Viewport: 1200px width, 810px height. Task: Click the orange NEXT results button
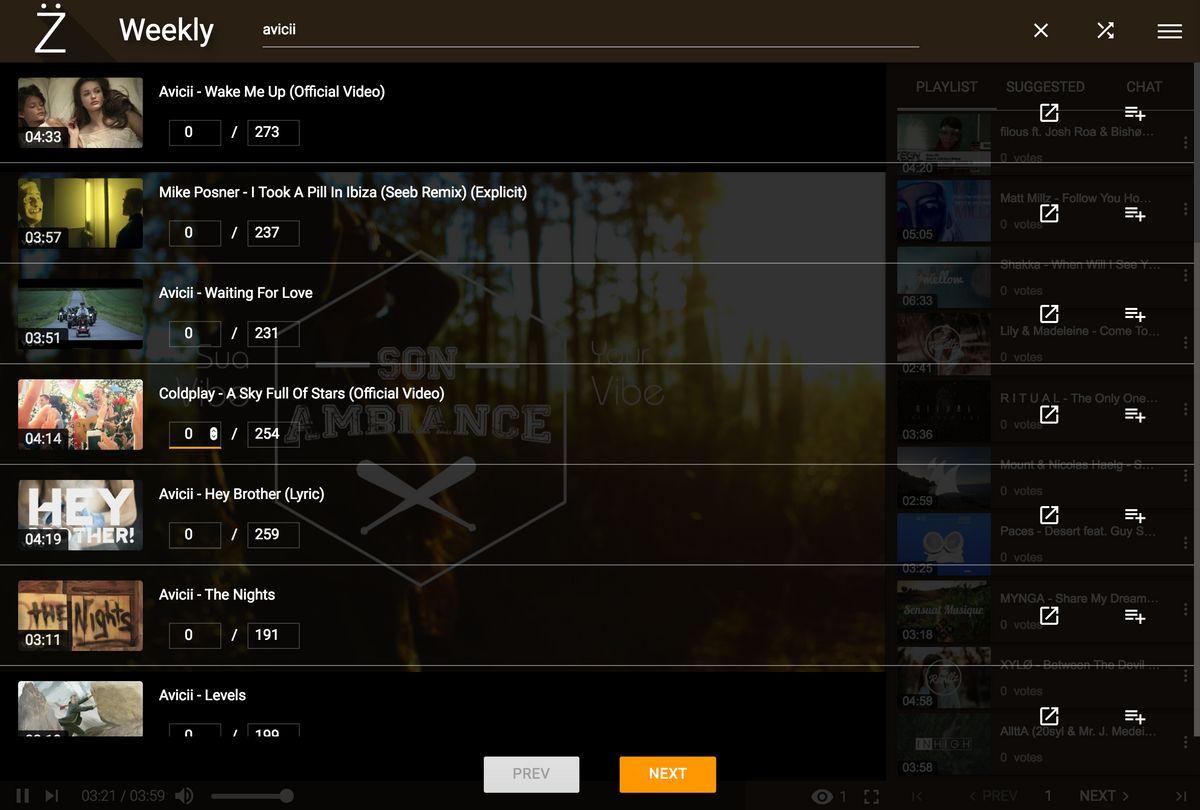click(x=667, y=774)
